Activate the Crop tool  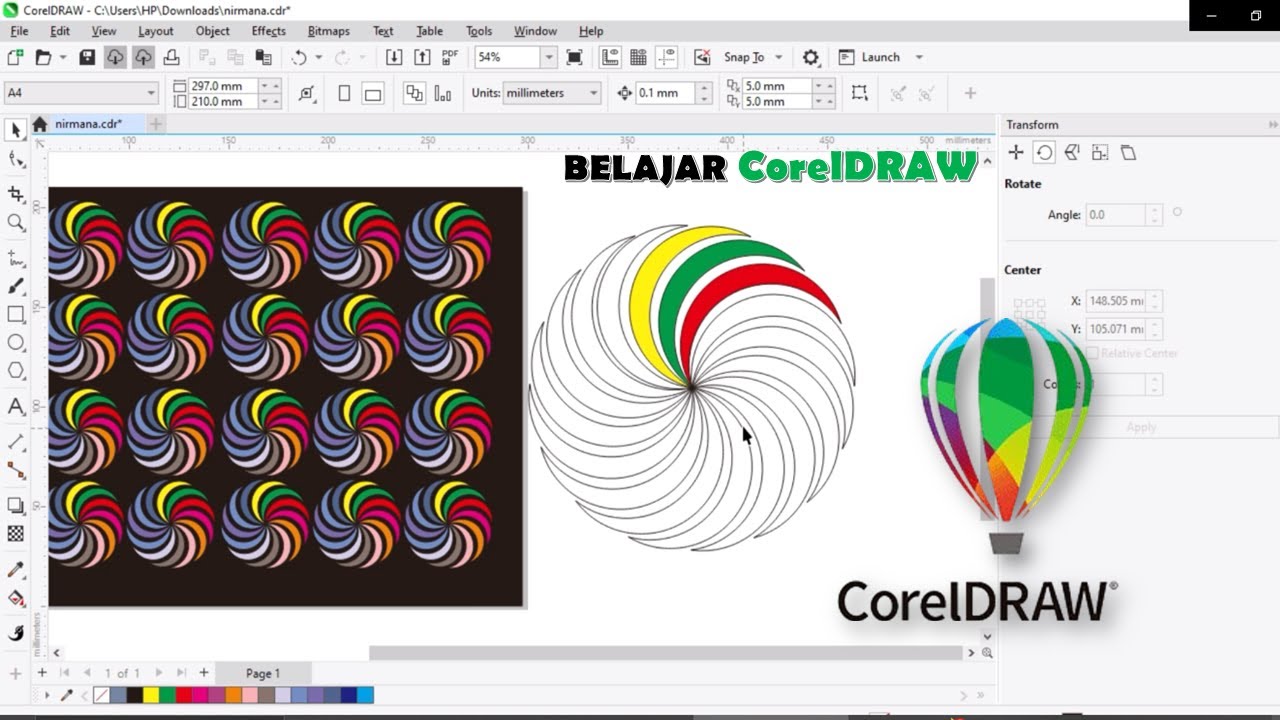[x=16, y=193]
